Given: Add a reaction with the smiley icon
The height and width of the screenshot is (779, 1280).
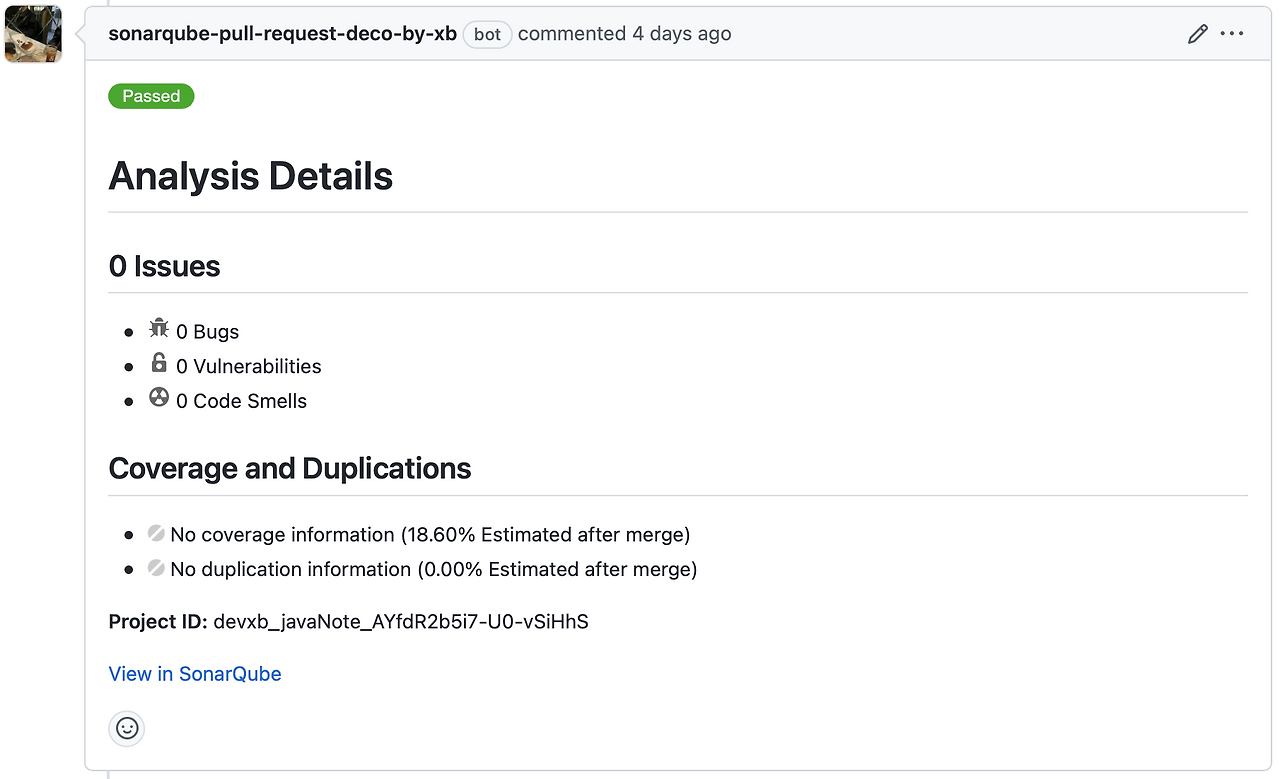Looking at the screenshot, I should click(127, 728).
